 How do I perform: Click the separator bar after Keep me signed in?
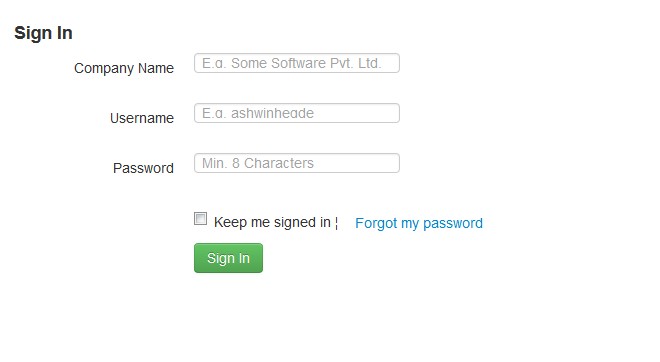[x=337, y=223]
